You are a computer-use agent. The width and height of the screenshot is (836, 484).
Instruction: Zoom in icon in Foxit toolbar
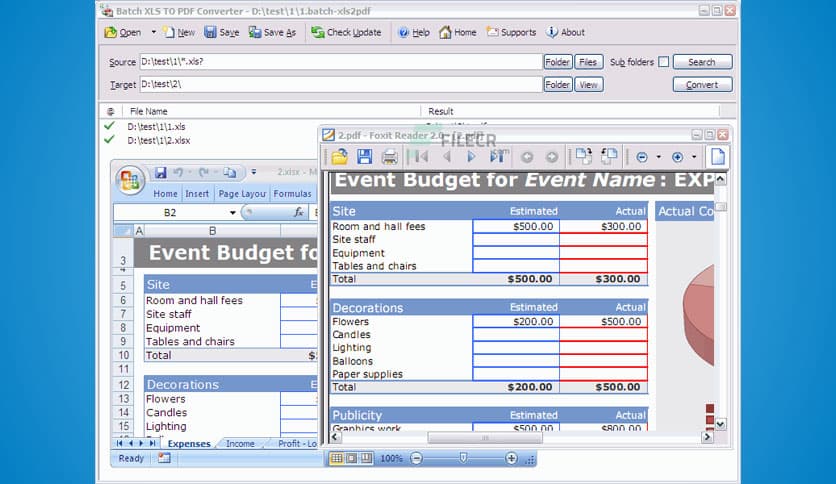pos(677,157)
